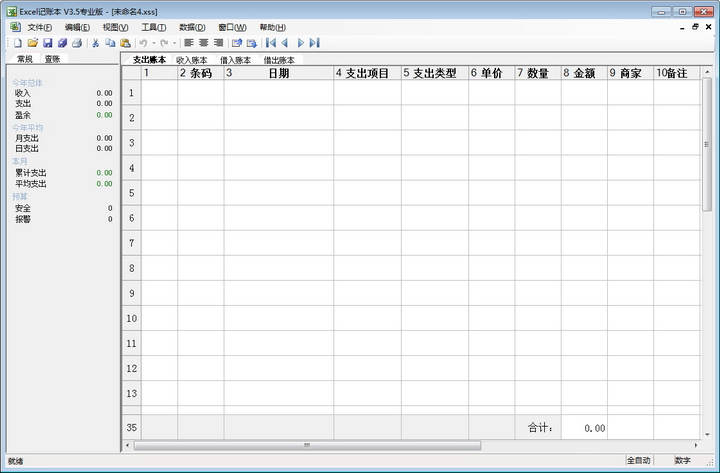Viewport: 720px width, 473px height.
Task: Open the undo history dropdown arrow
Action: [153, 43]
